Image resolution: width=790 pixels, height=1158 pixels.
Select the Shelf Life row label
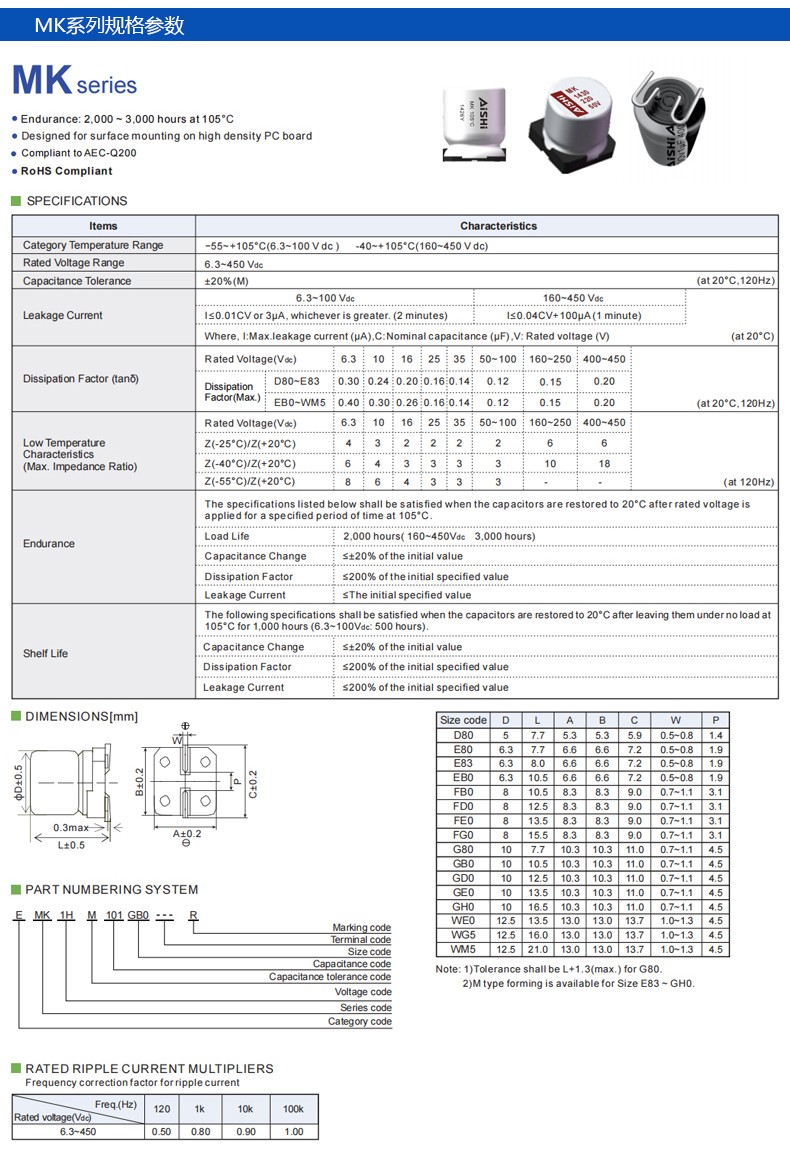coord(46,653)
